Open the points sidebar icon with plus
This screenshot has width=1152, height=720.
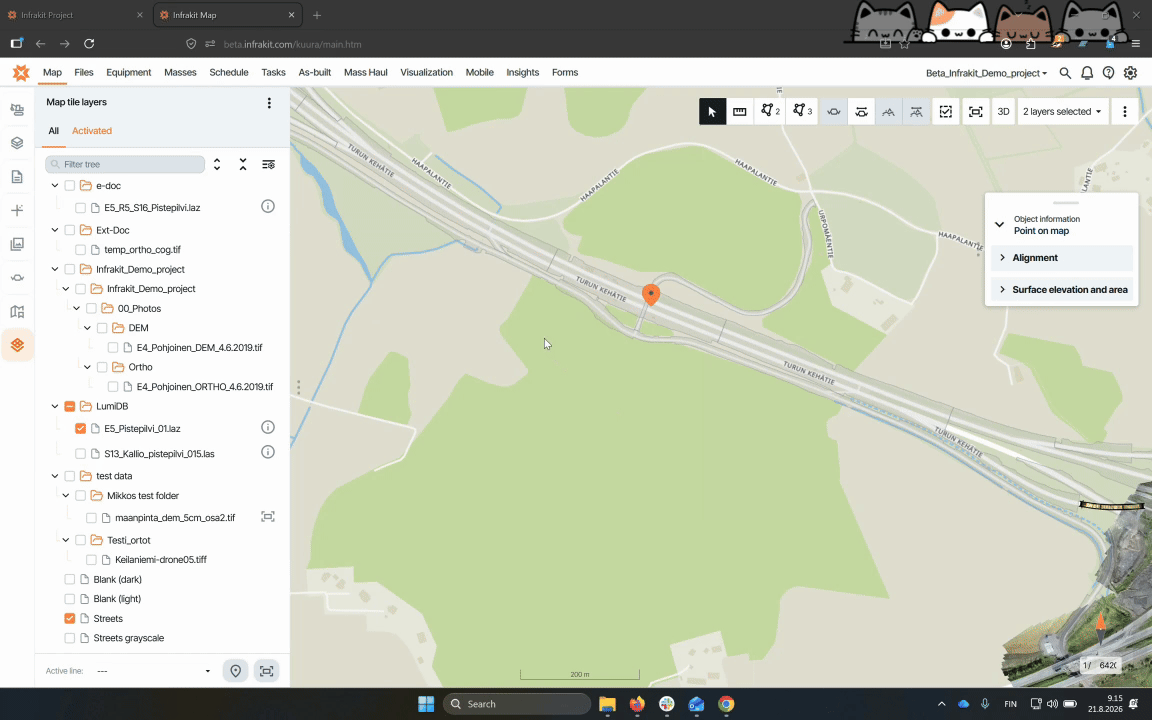(17, 211)
